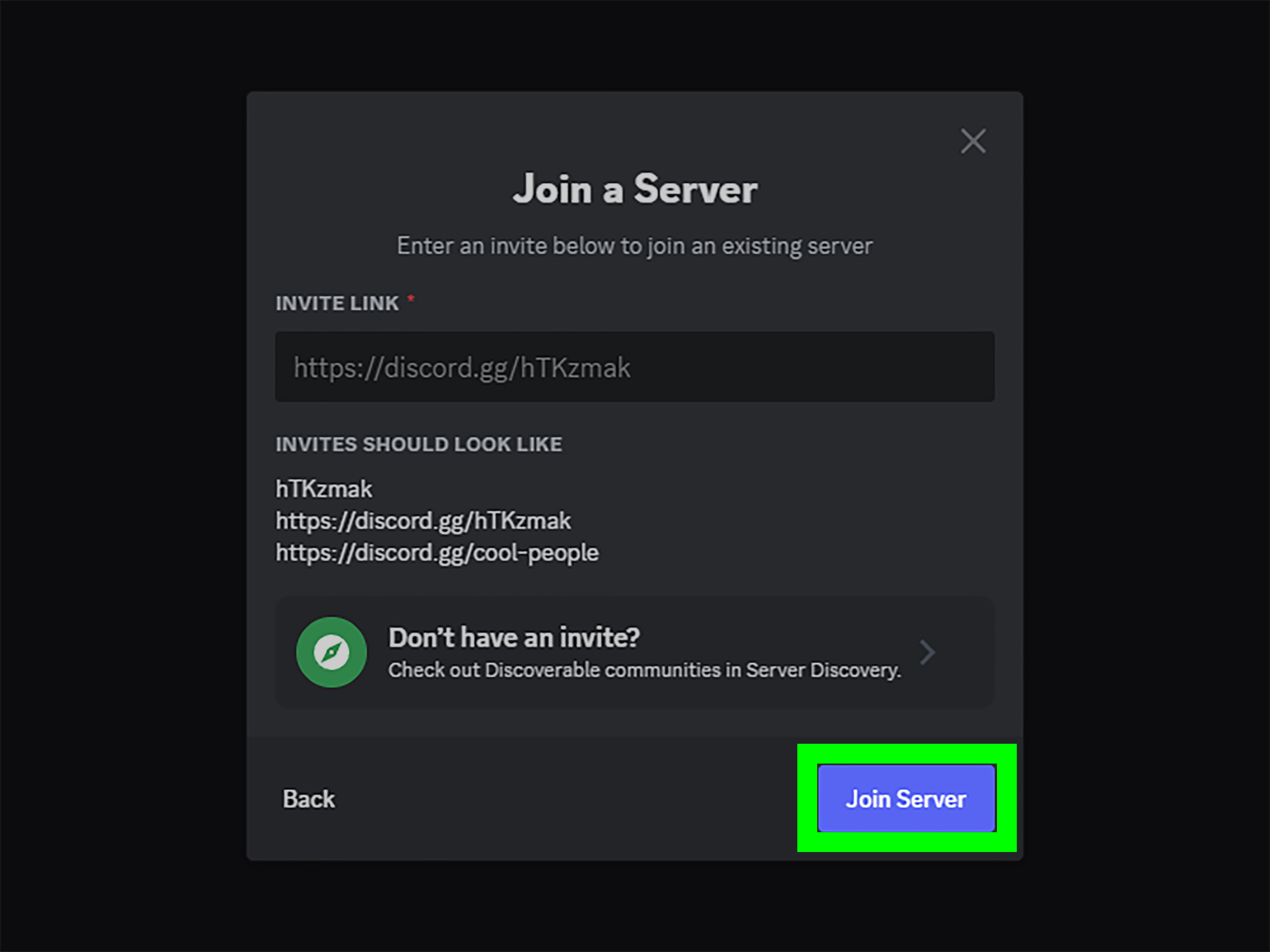The height and width of the screenshot is (952, 1270).
Task: Click the right-facing arrow next to Discovery text
Action: [x=927, y=652]
